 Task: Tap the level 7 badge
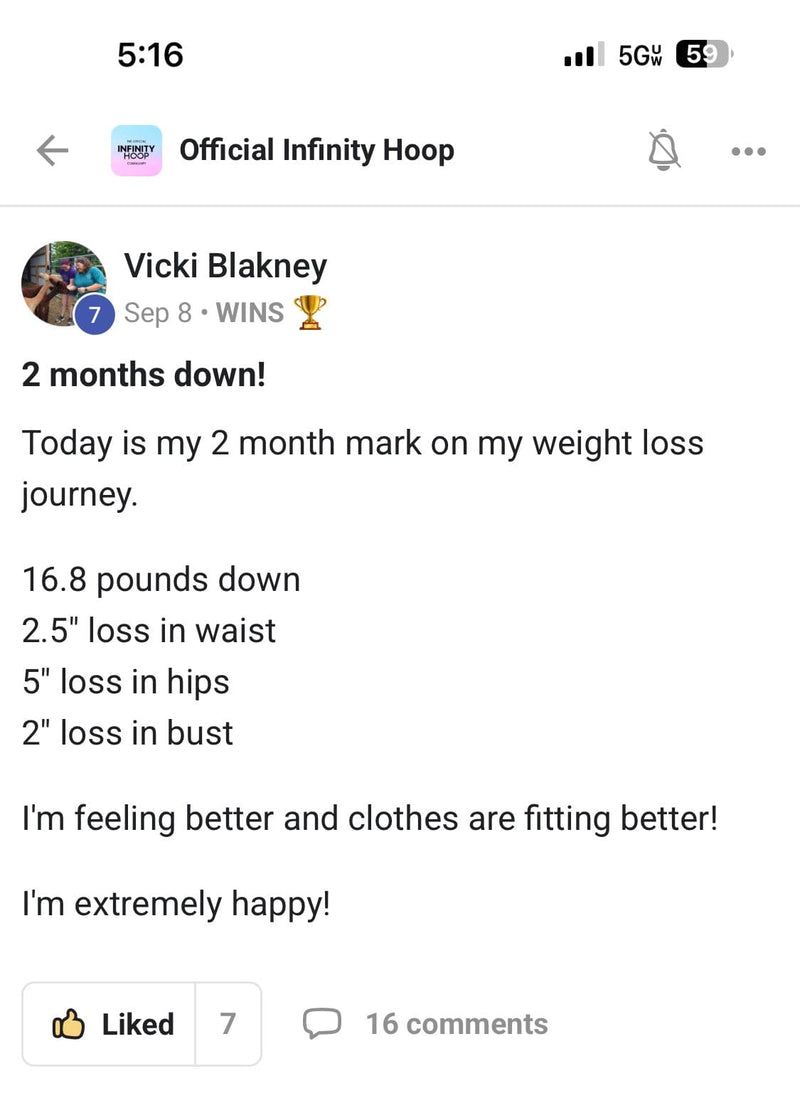point(95,314)
